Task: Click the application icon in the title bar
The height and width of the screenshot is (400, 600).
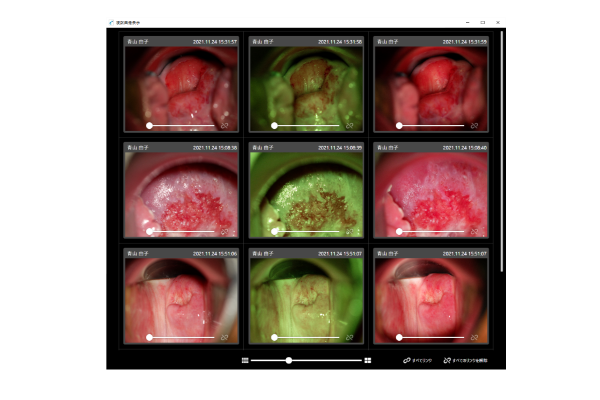Action: coord(111,22)
